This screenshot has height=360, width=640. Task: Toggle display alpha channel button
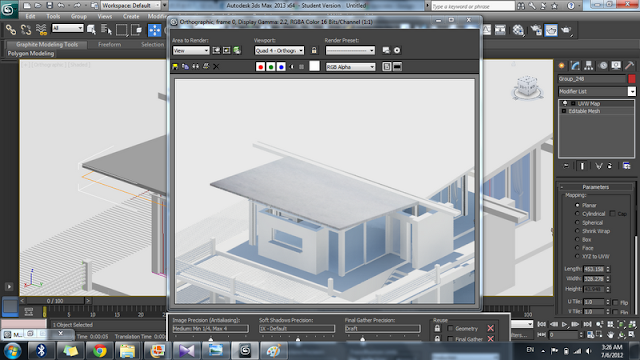coord(291,67)
